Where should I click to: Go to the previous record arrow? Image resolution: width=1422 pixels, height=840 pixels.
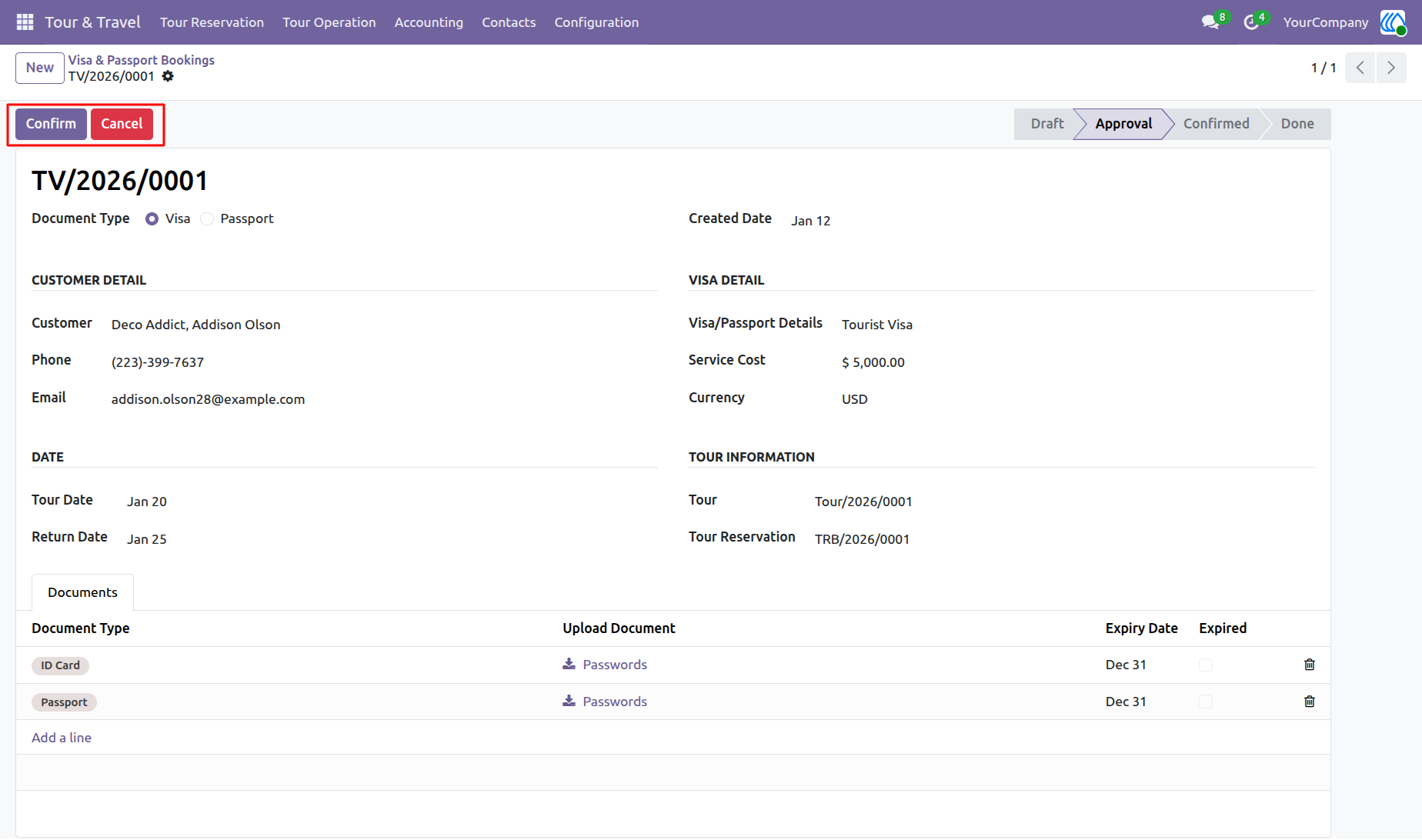(1360, 68)
